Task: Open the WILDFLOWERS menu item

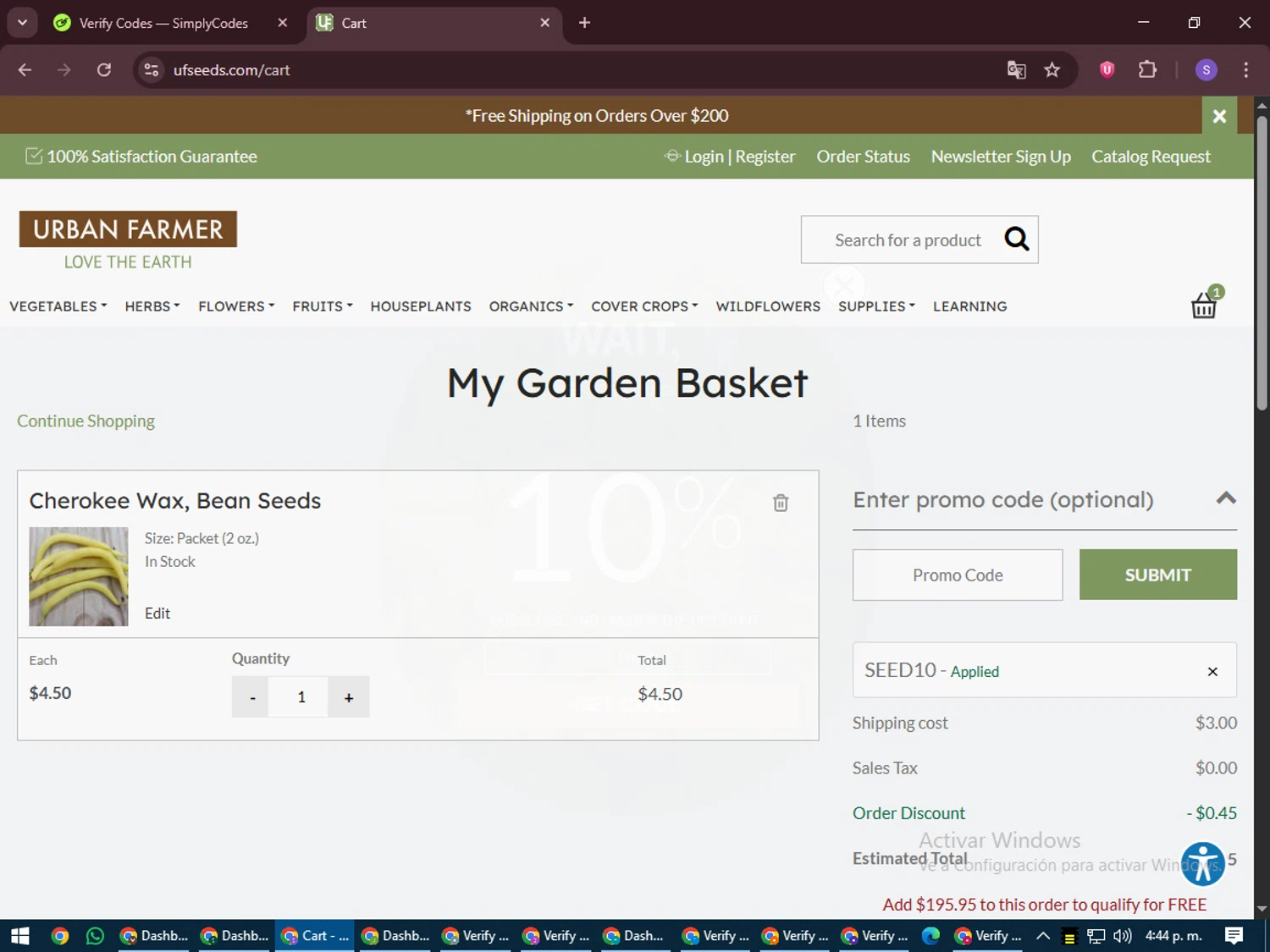Action: coord(768,306)
